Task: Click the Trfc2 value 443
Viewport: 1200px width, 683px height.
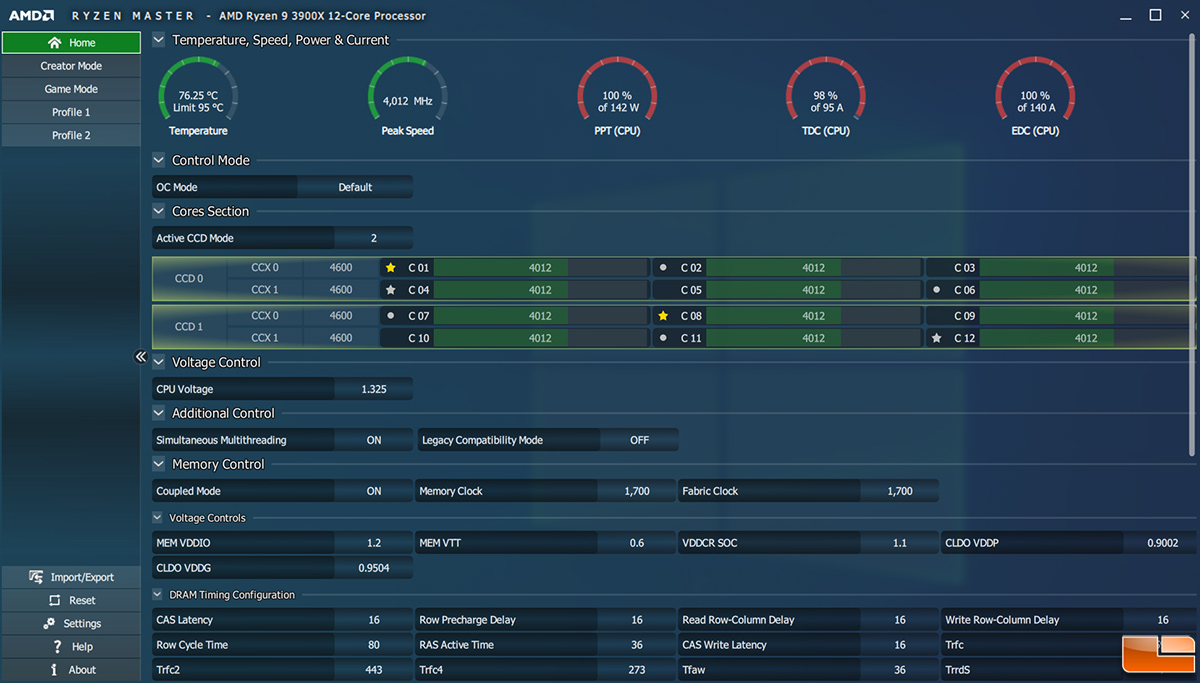Action: (374, 670)
